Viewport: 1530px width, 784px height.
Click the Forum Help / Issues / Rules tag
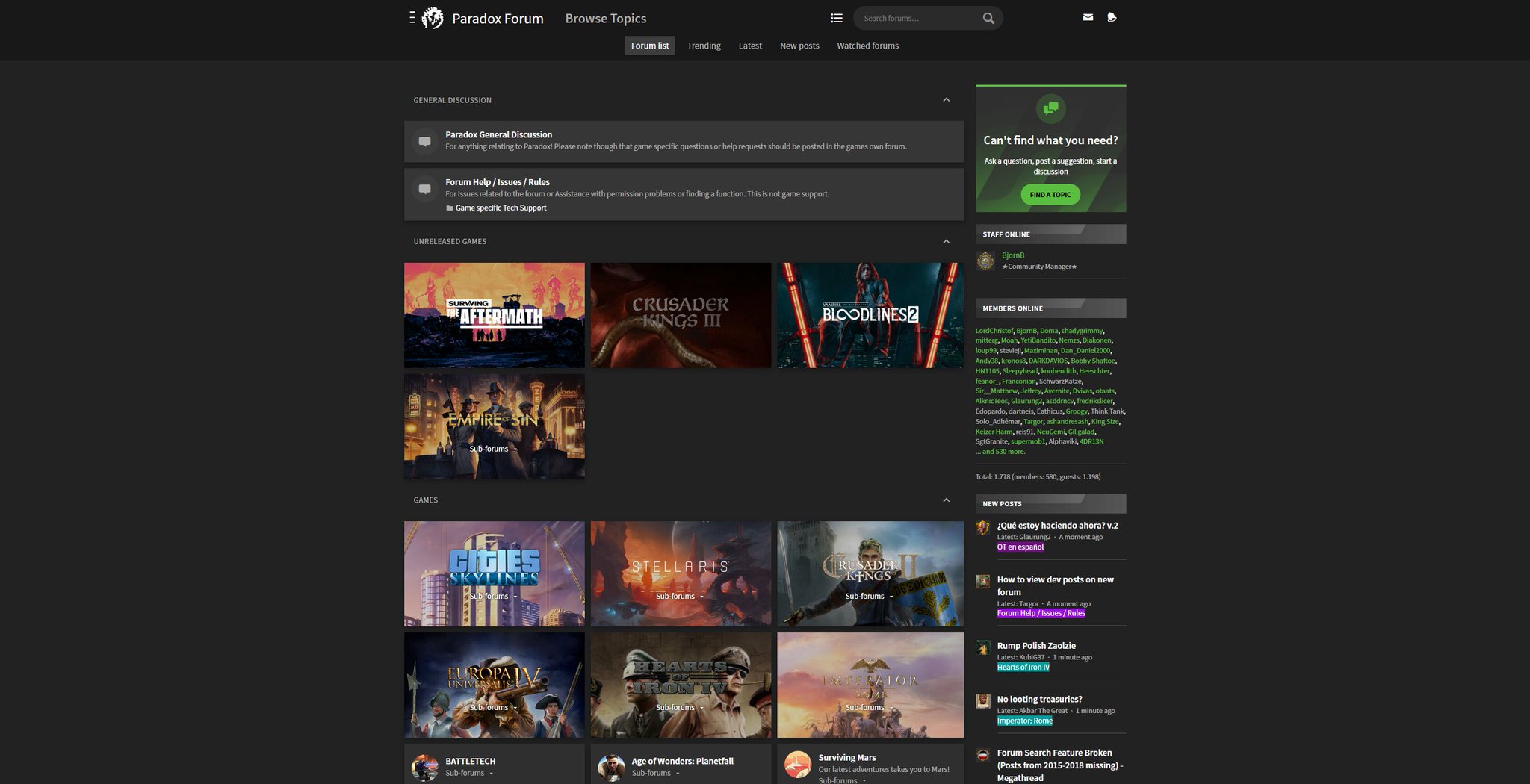point(1041,614)
